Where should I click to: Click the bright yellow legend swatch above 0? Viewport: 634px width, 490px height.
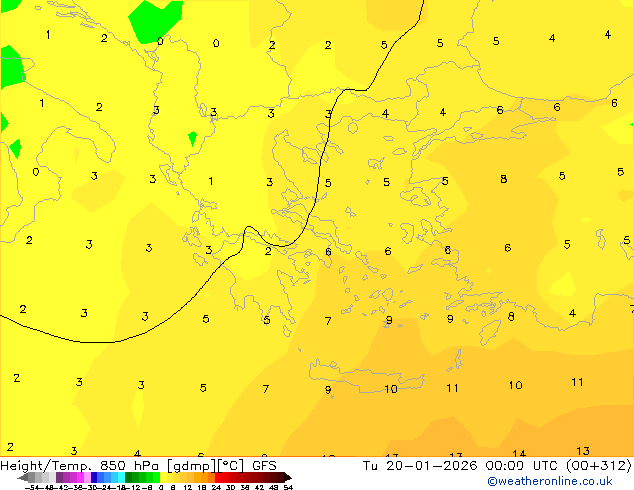(163, 477)
